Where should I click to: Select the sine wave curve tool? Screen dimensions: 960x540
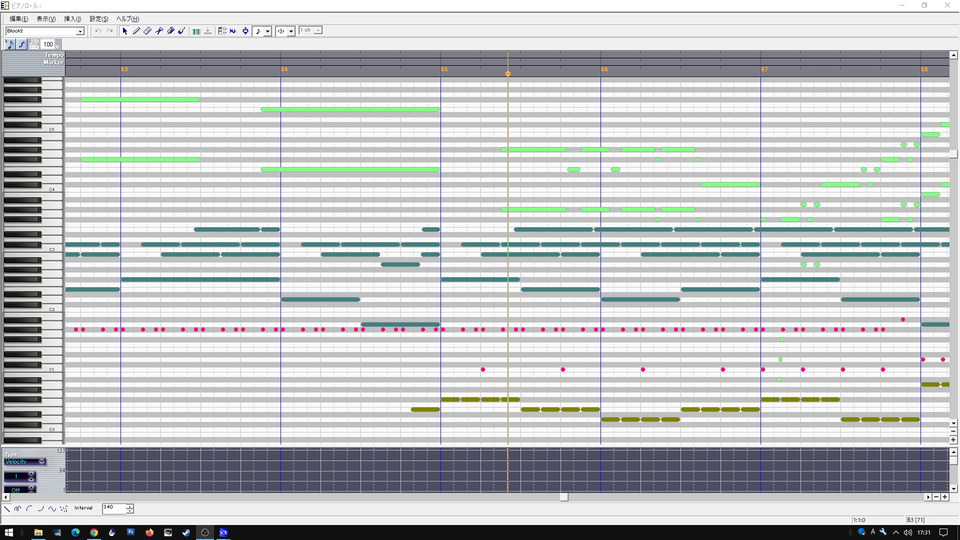52,509
